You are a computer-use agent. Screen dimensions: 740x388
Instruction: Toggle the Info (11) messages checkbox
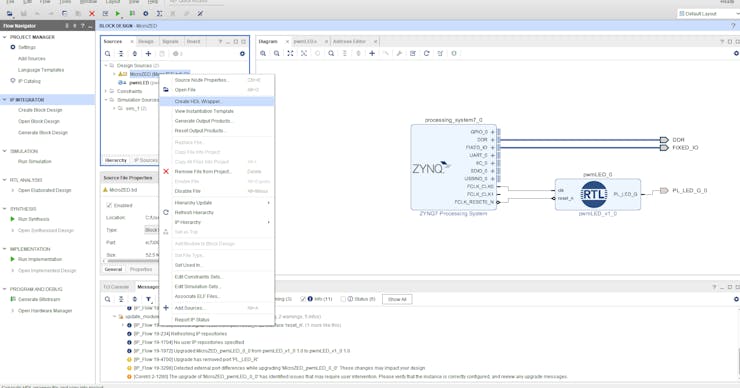click(303, 299)
